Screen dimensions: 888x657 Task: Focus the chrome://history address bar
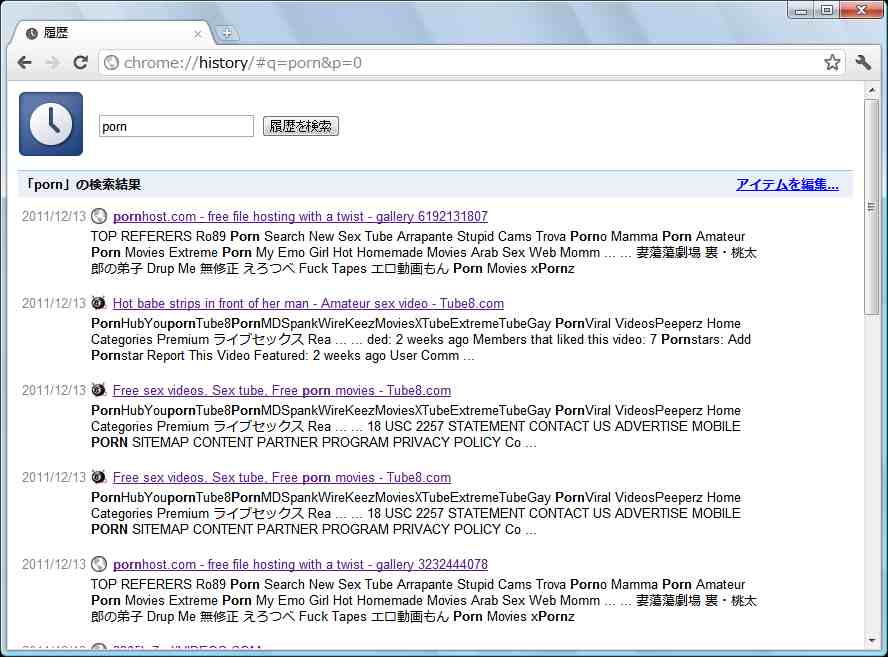pos(470,62)
